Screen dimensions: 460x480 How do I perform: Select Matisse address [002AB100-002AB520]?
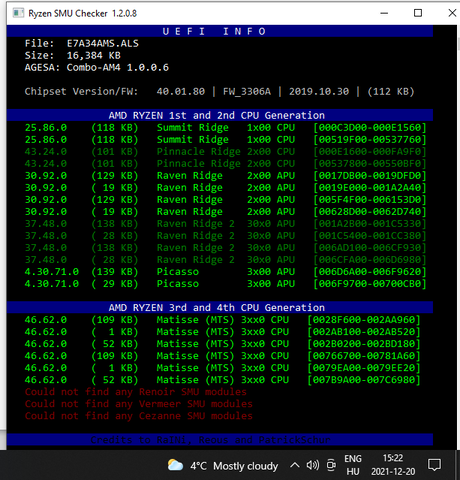(364, 332)
